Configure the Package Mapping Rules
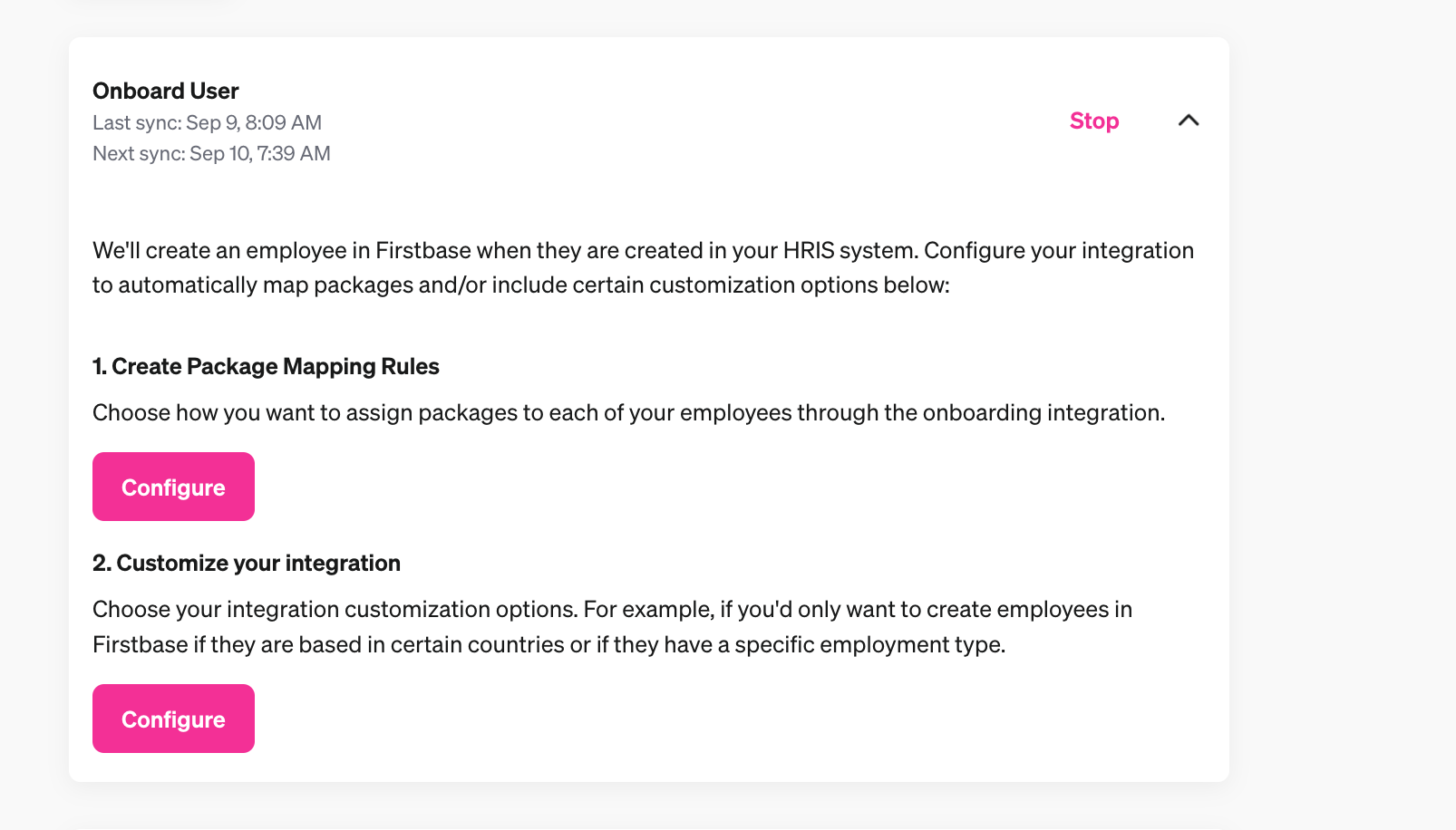 pyautogui.click(x=173, y=487)
